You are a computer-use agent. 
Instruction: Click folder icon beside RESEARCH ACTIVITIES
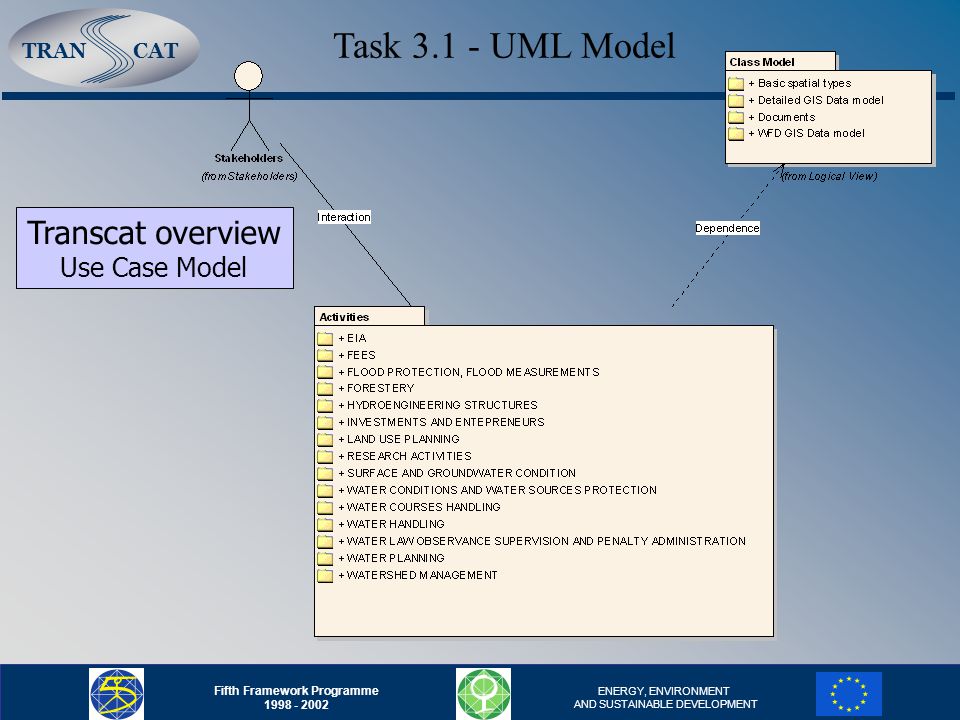coord(325,456)
